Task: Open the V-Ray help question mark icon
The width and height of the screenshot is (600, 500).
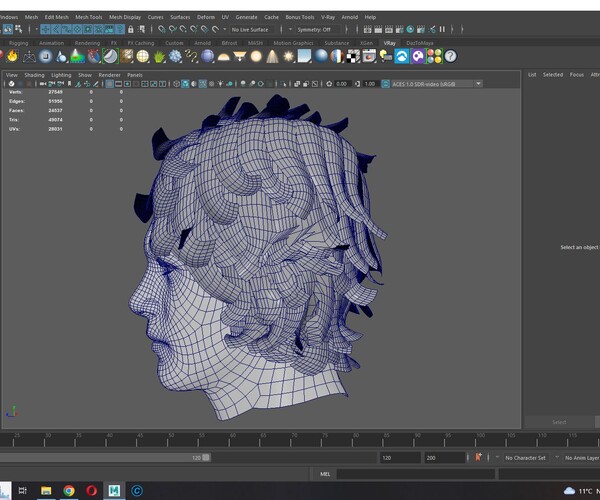Action: (x=450, y=56)
